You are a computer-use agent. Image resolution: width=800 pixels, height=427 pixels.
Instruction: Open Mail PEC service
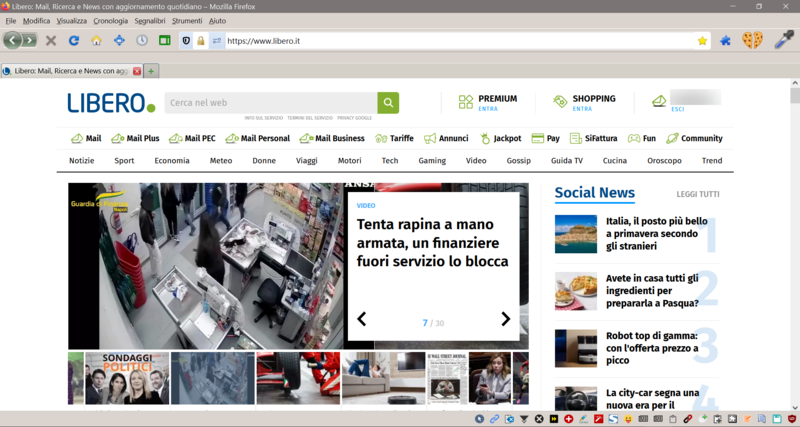tap(192, 138)
